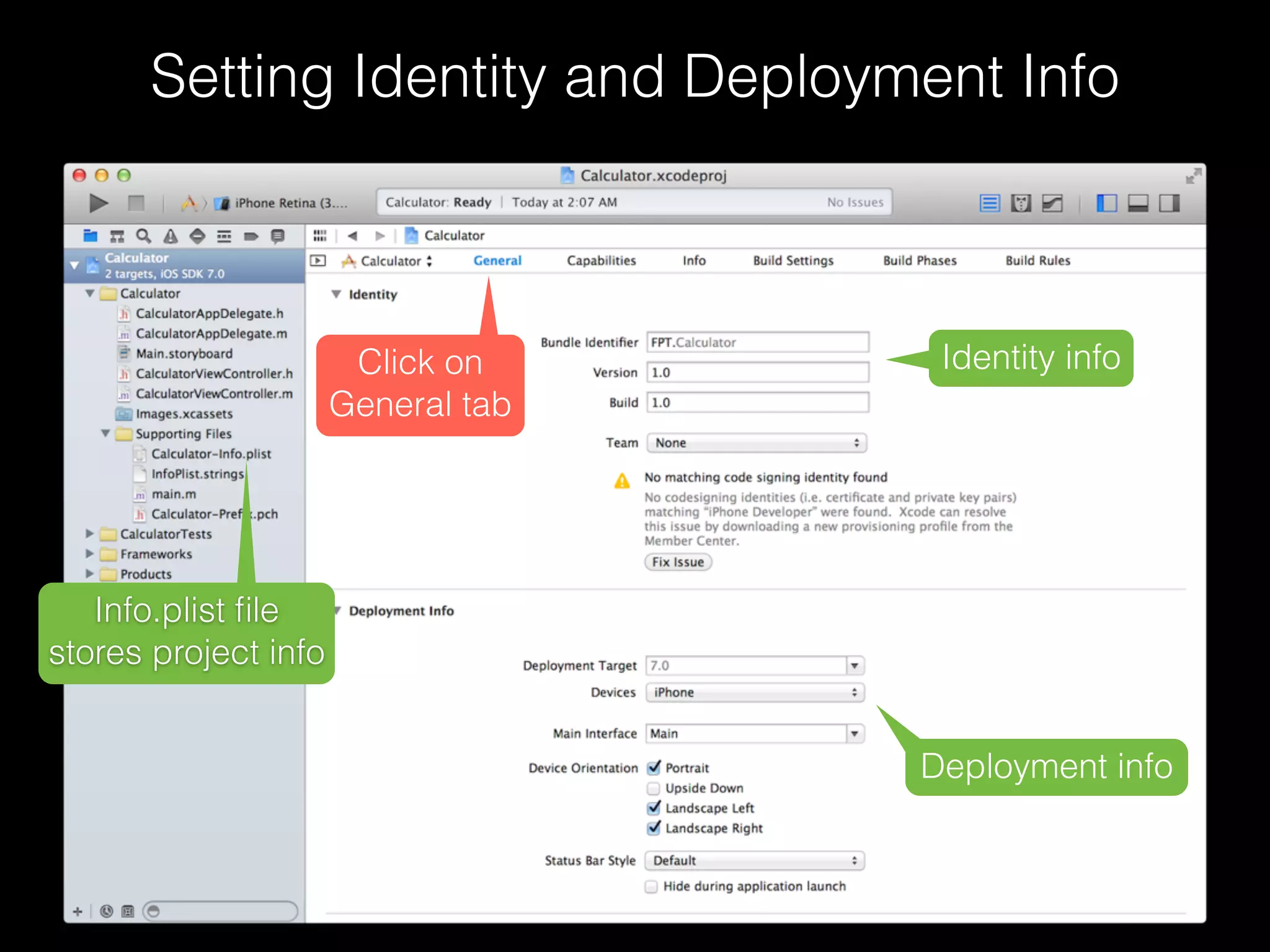Click the Bundle Identifier field

pos(758,342)
